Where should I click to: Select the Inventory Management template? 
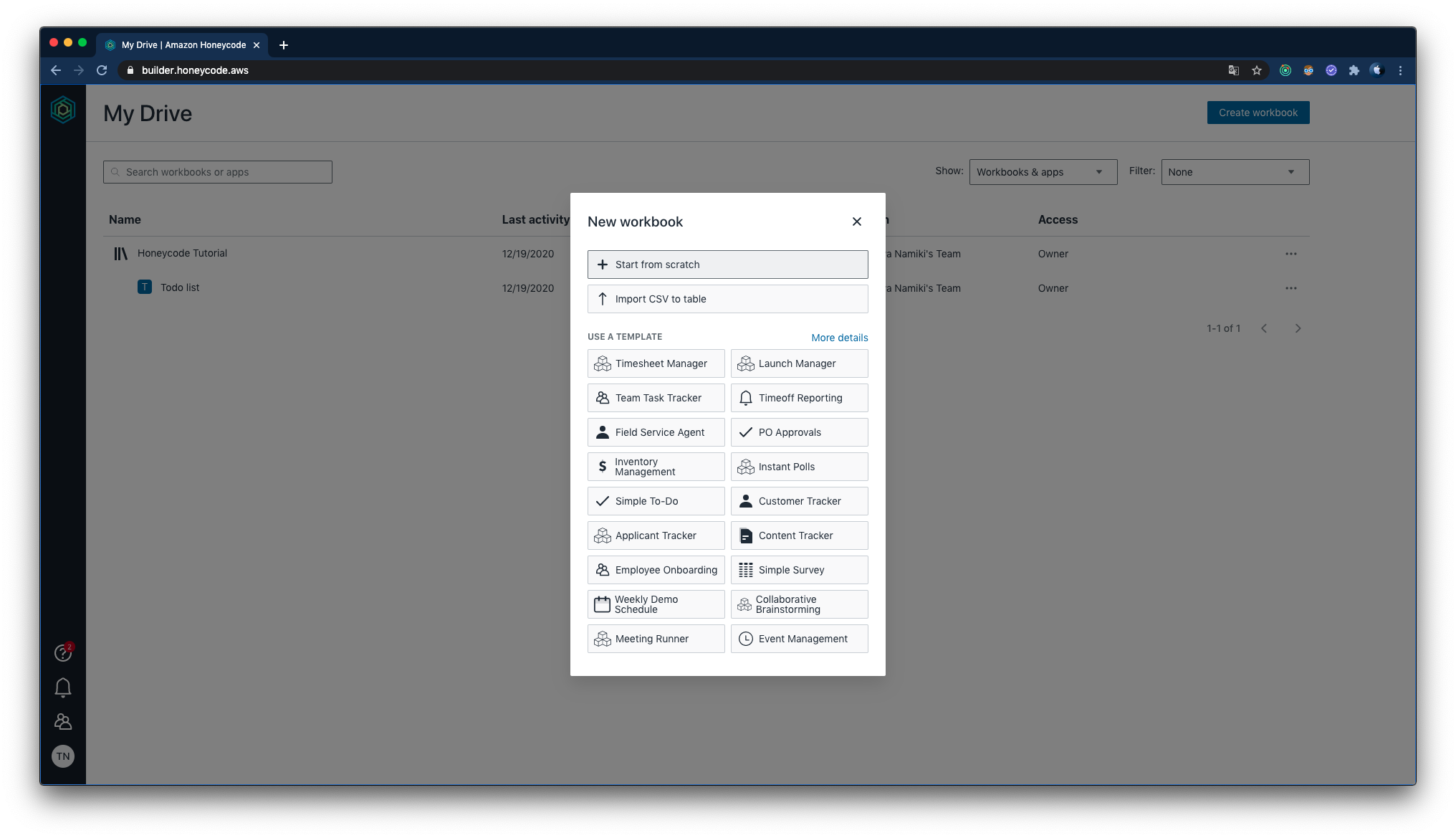coord(656,467)
